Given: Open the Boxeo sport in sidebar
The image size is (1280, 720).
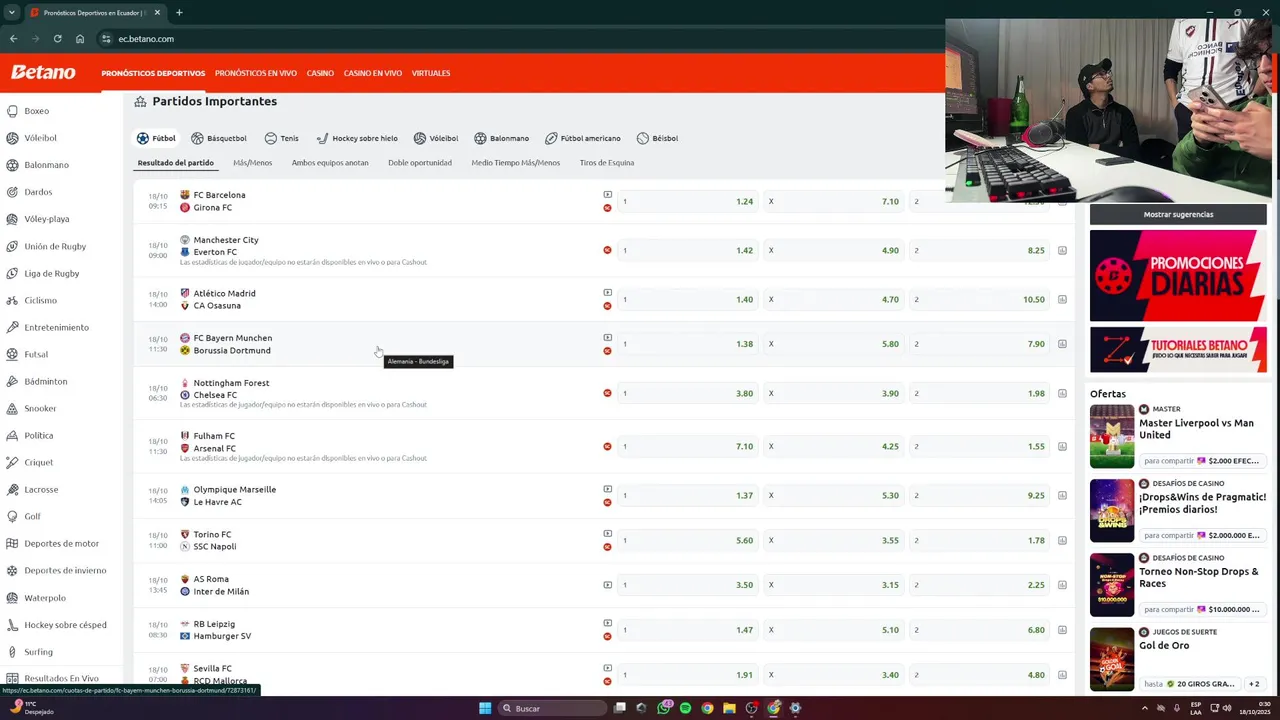Looking at the screenshot, I should pos(36,111).
